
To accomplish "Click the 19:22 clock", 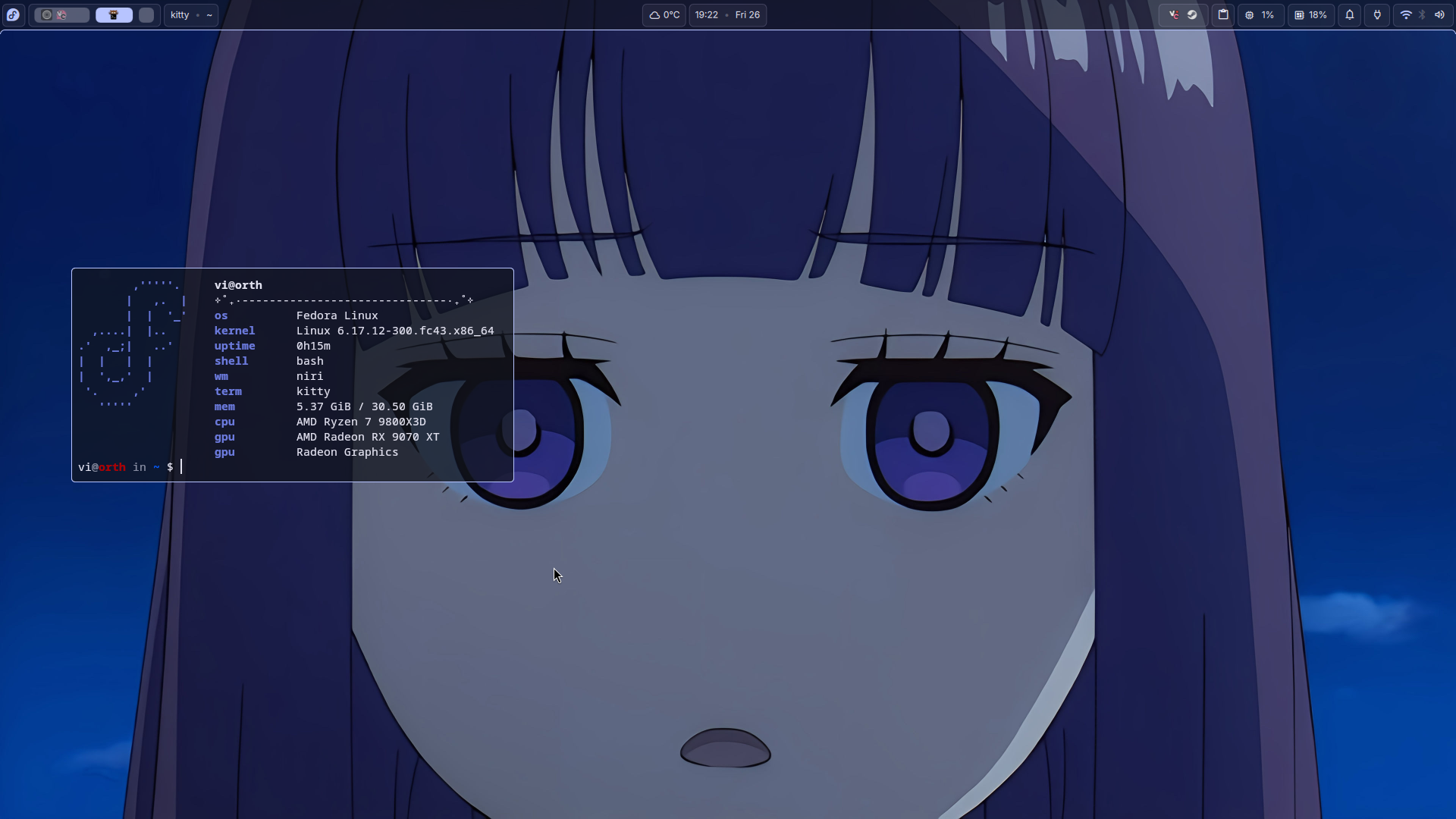I will (706, 14).
